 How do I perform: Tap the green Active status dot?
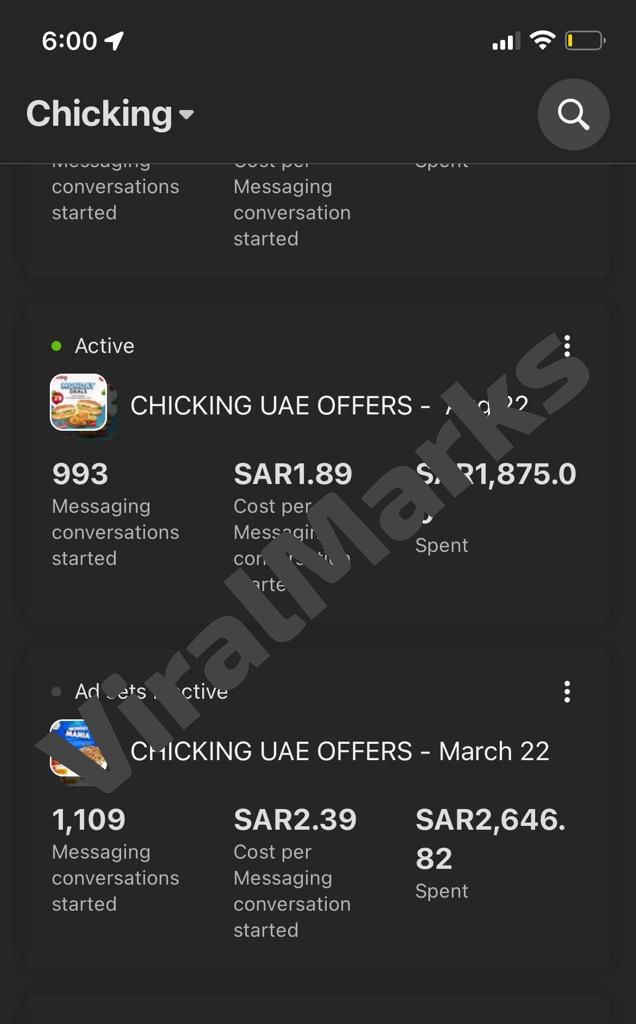tap(57, 346)
